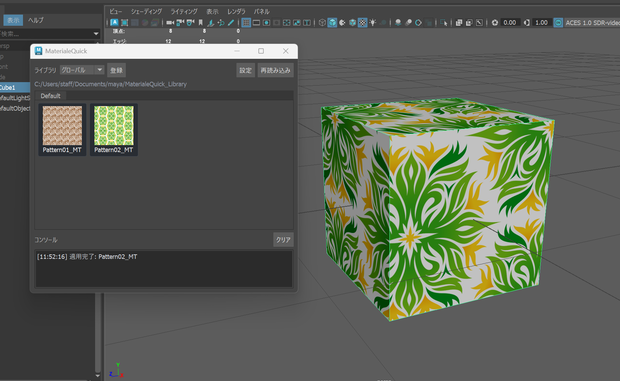Screen dimensions: 620x381
Task: Open the 表示 viewport menu
Action: click(x=212, y=11)
